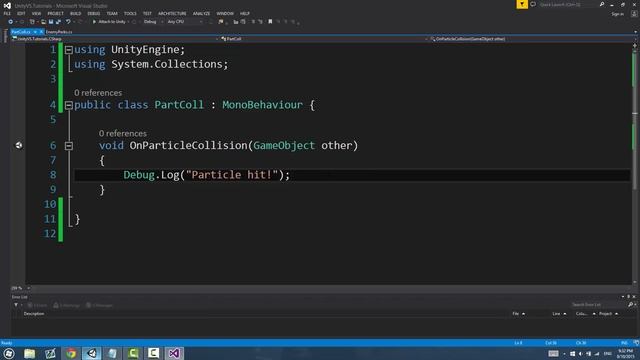Open the PartColl class navigation dropdown

point(324,39)
